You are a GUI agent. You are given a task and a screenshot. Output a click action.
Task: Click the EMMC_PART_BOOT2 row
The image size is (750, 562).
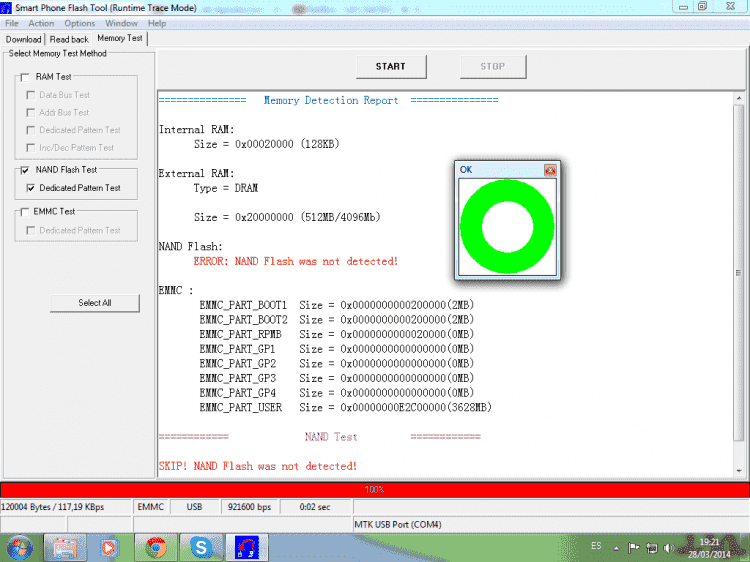pyautogui.click(x=337, y=320)
